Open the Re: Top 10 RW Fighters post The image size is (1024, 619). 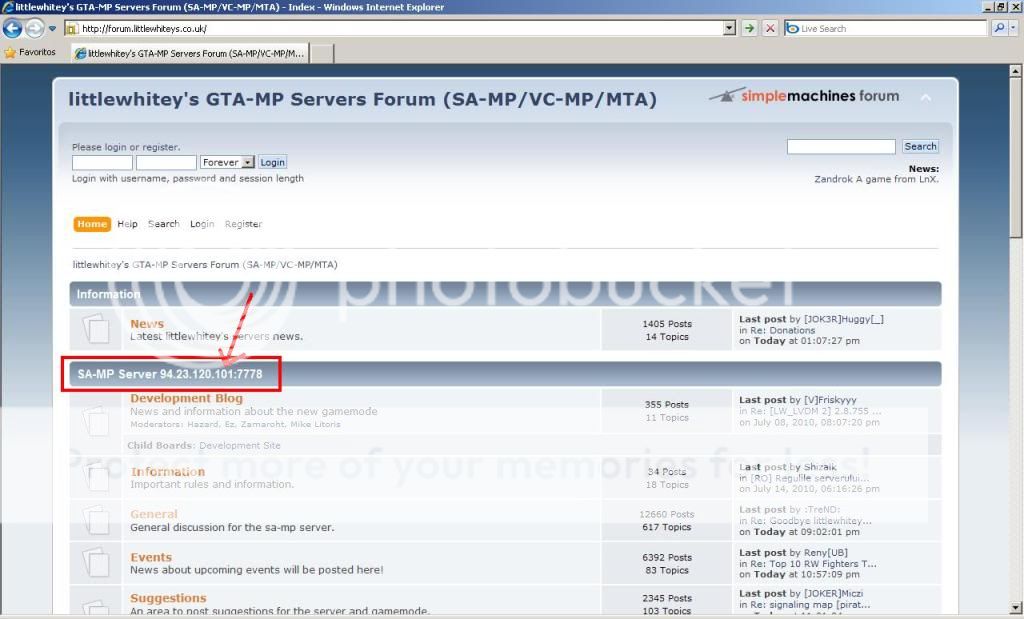pos(813,563)
